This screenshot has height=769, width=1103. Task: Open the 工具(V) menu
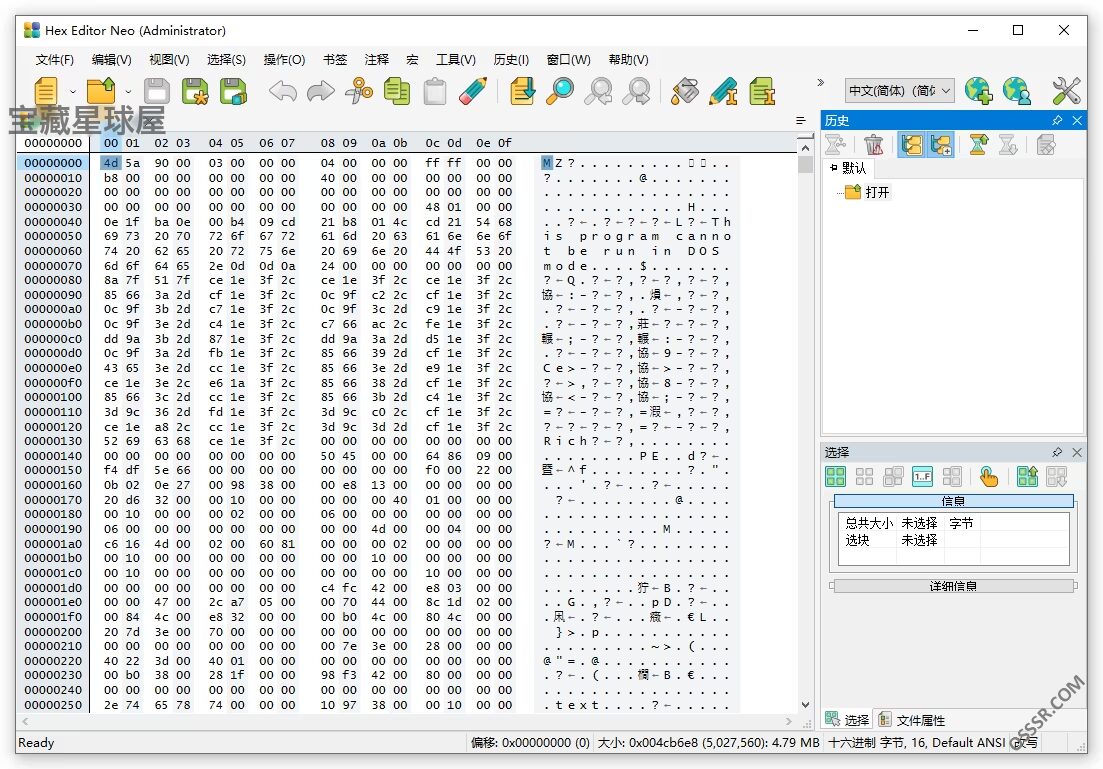click(x=456, y=60)
